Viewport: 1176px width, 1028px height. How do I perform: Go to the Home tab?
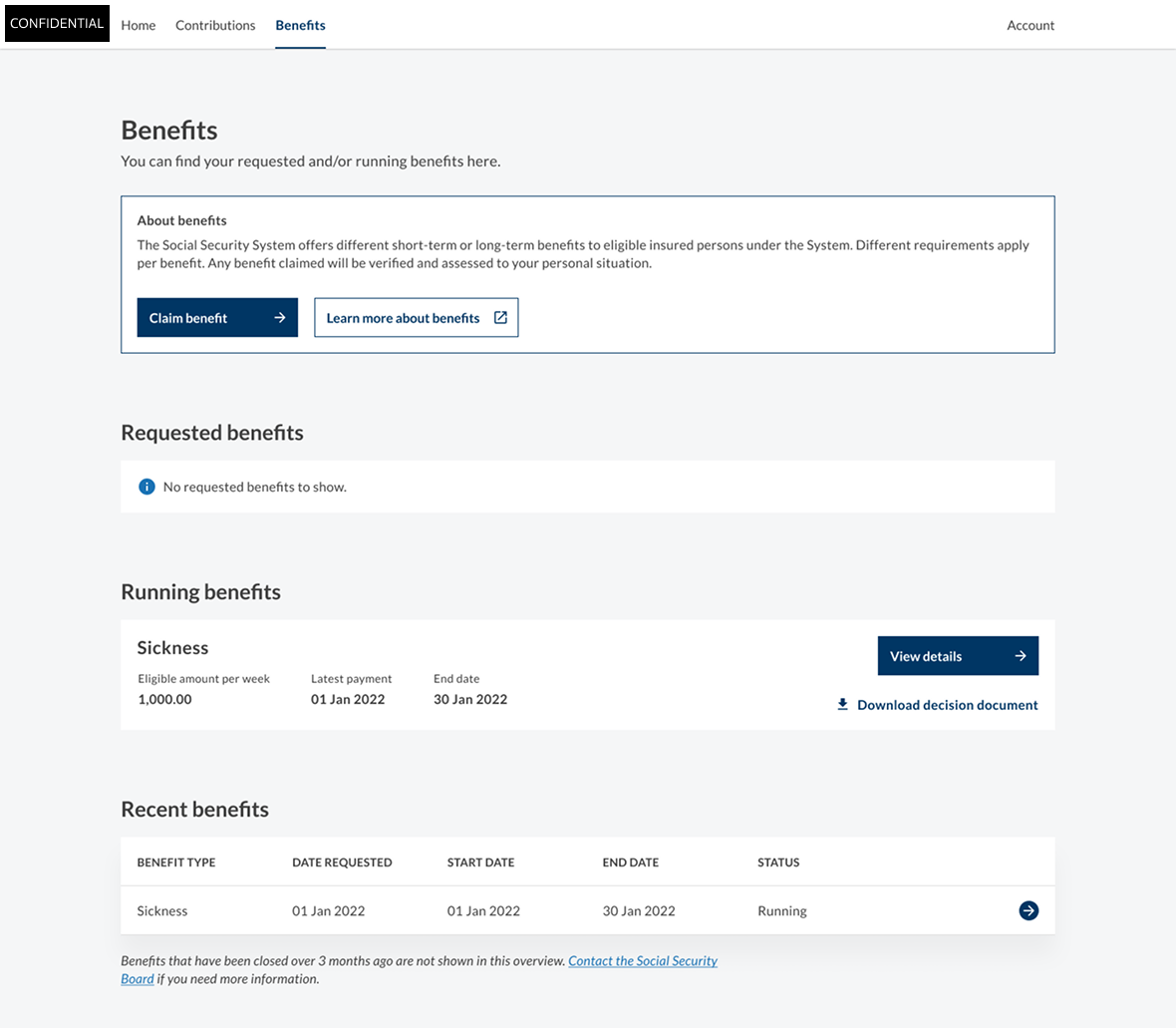pos(139,25)
